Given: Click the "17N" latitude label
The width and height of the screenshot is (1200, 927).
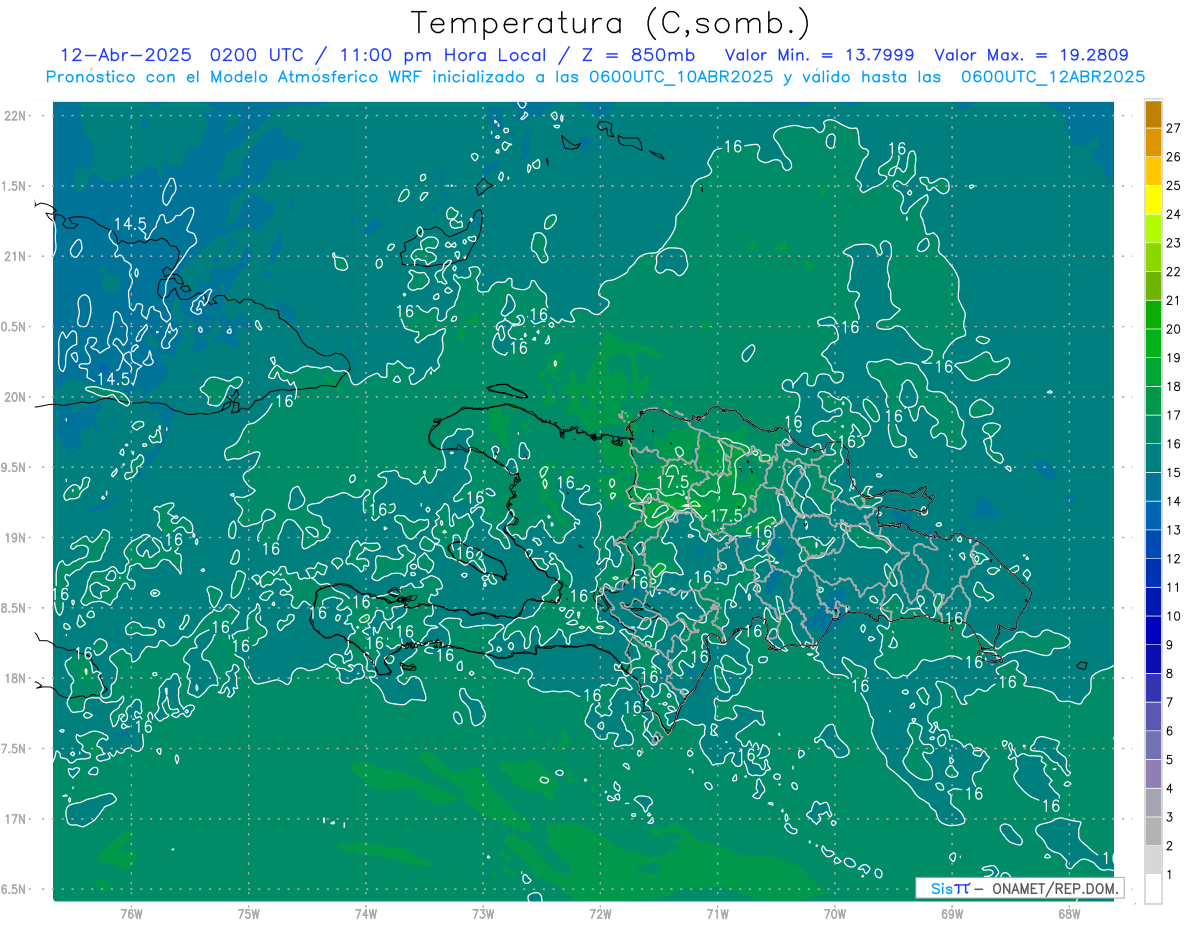Looking at the screenshot, I should [x=14, y=819].
